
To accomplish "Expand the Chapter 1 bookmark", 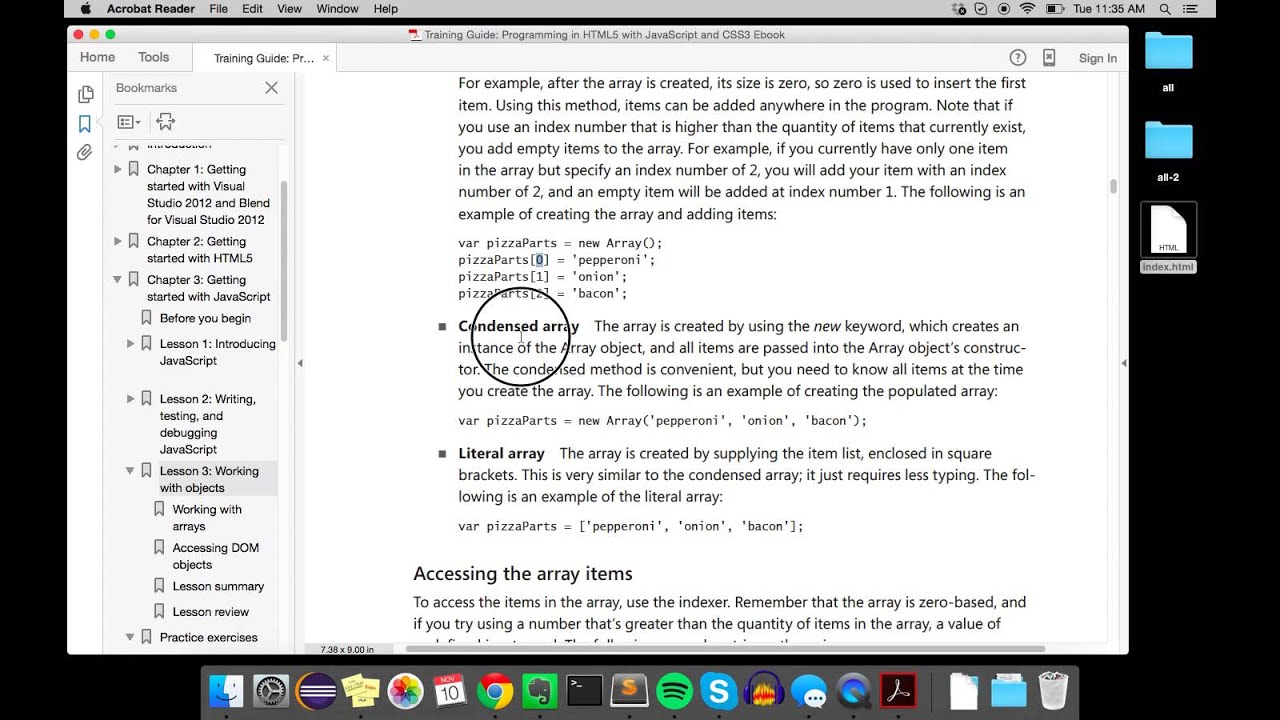I will [x=118, y=169].
